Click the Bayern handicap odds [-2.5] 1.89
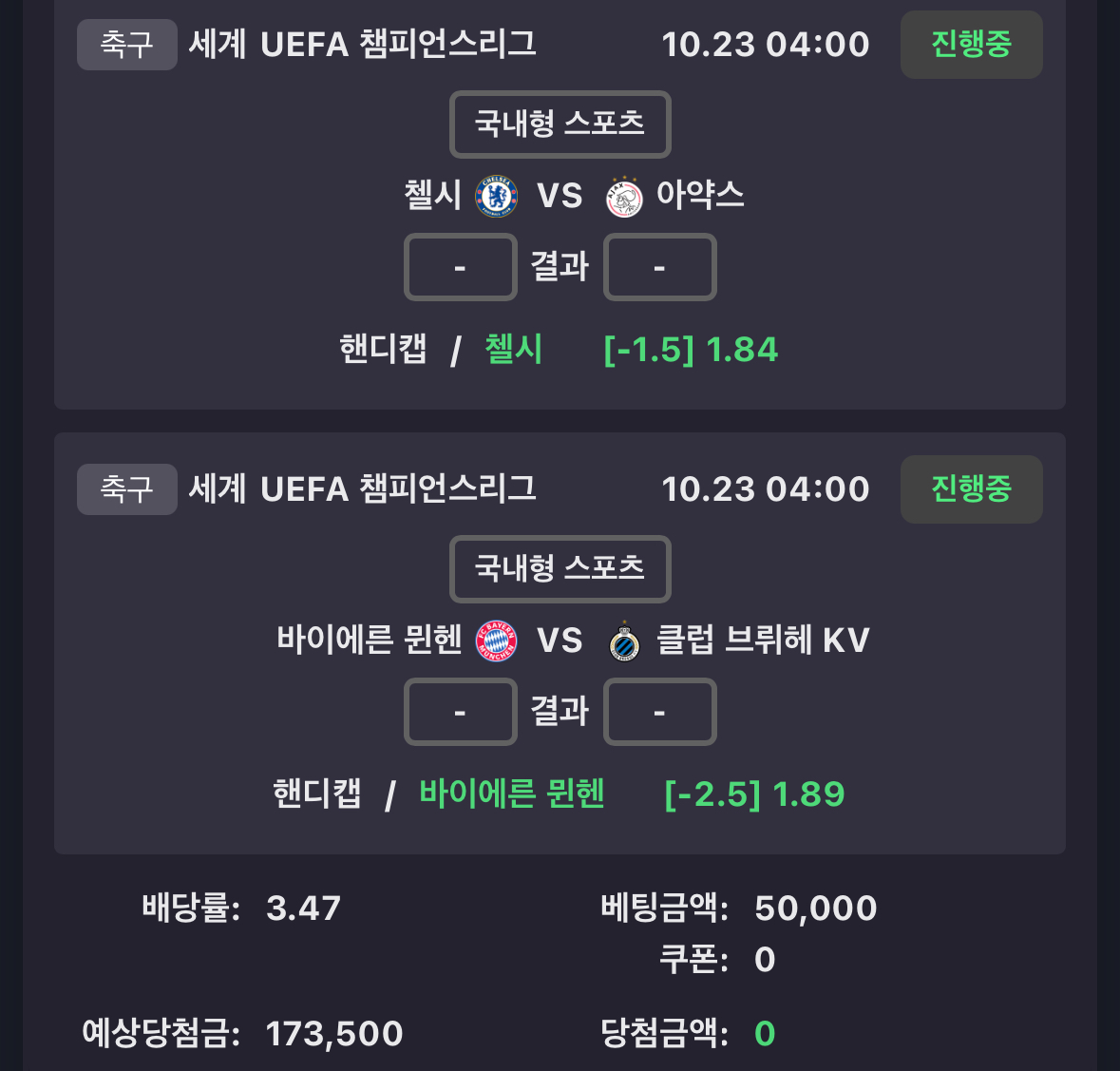1120x1071 pixels. [754, 794]
